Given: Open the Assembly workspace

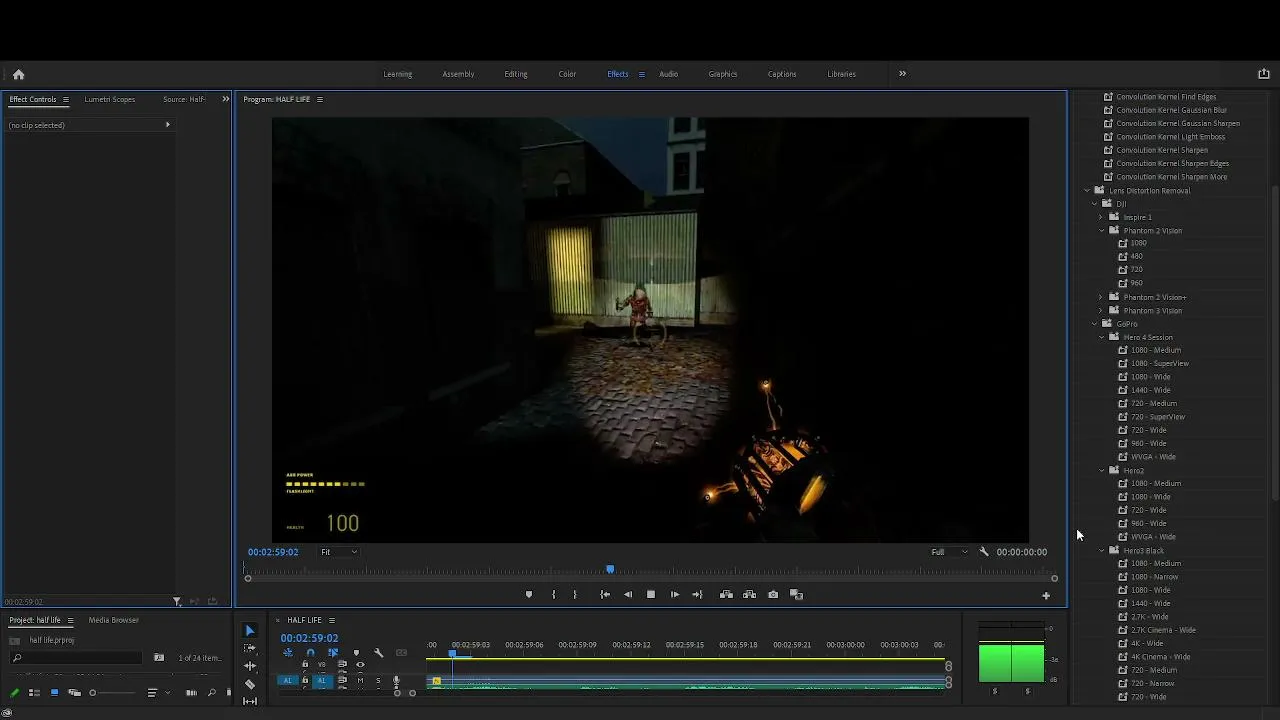Looking at the screenshot, I should click(x=458, y=74).
